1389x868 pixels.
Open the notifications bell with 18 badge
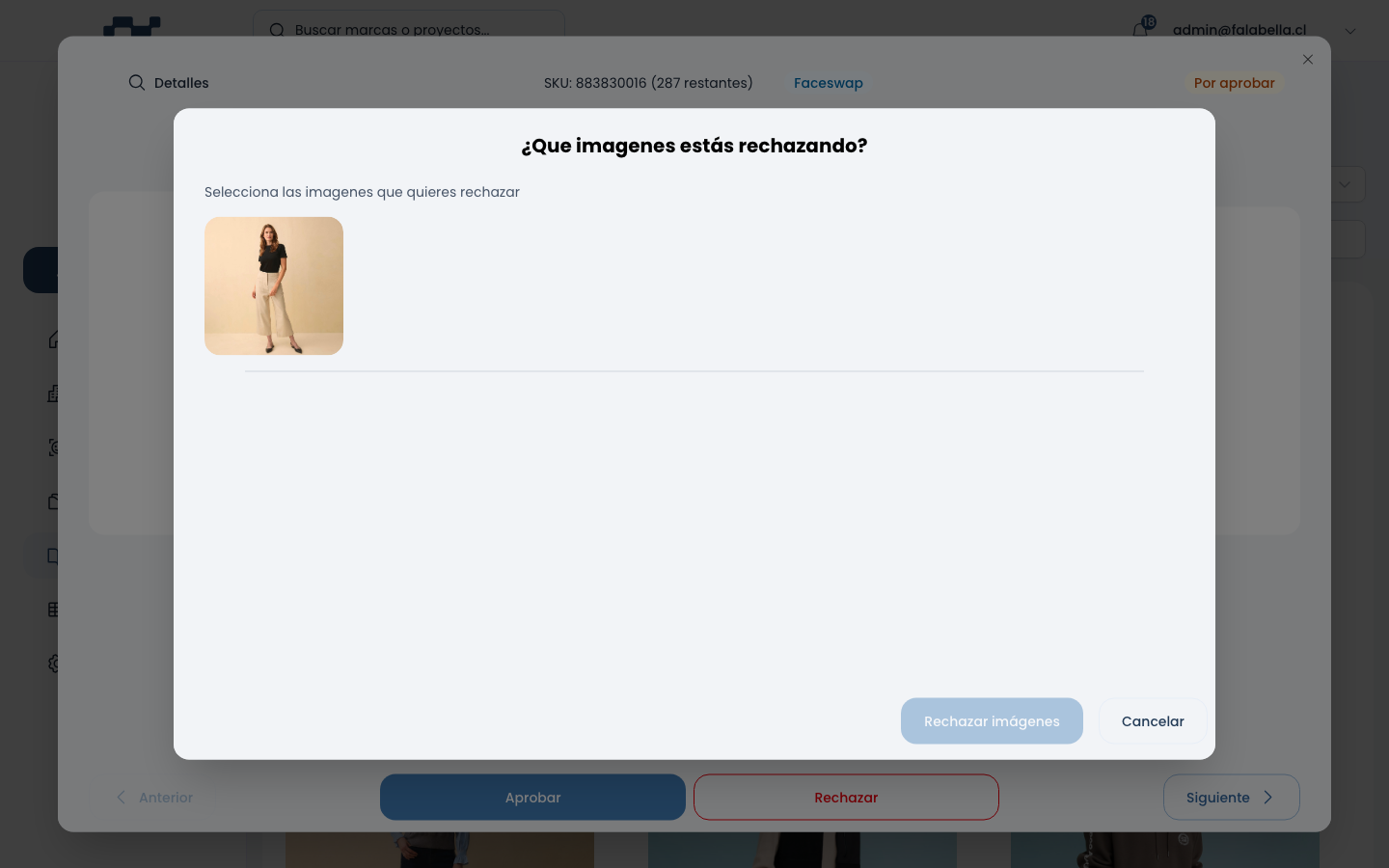tap(1141, 29)
